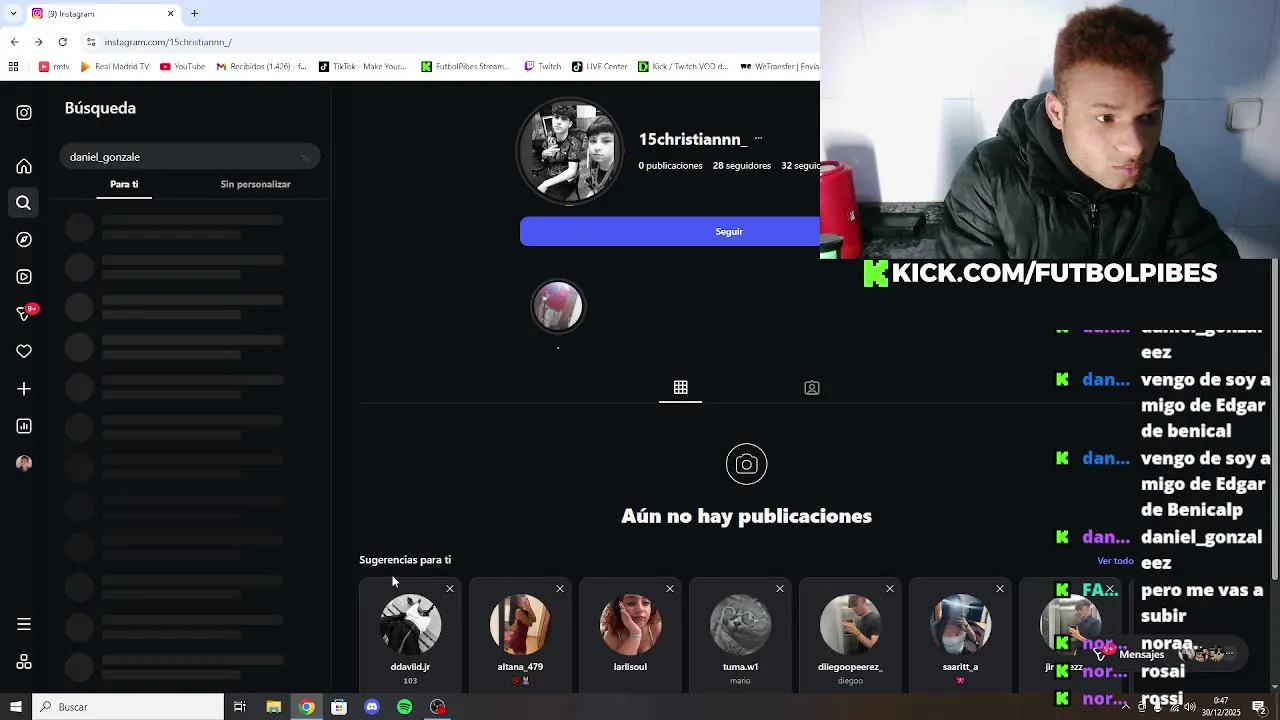
Task: Open 15christiannn_ profile picture
Action: (569, 151)
